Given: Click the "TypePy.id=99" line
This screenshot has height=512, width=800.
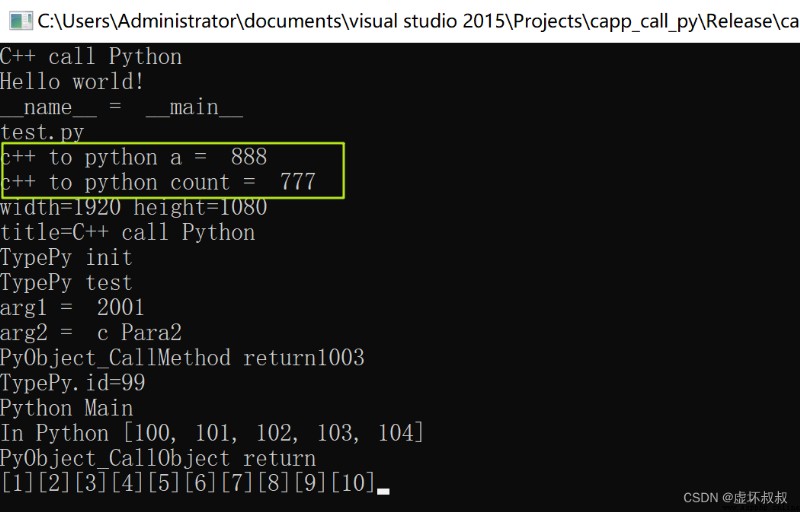Looking at the screenshot, I should [x=72, y=383].
